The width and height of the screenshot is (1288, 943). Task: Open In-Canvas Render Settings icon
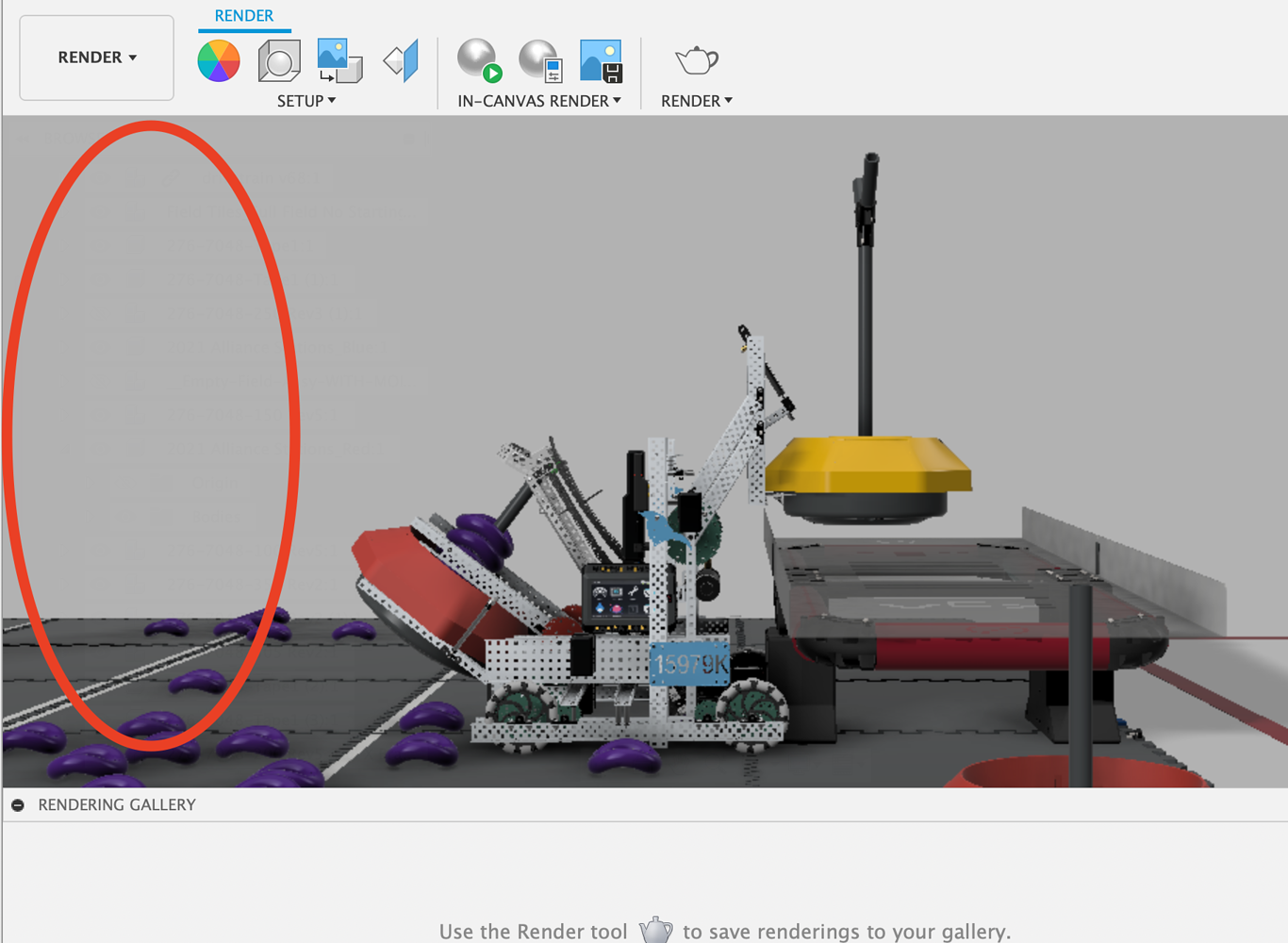click(540, 61)
